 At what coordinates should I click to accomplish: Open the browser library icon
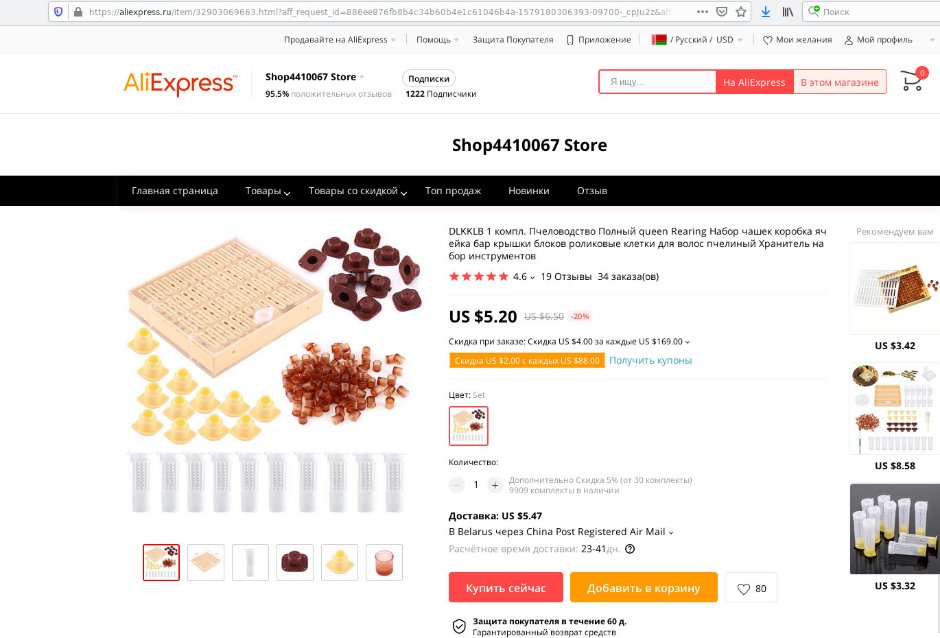788,11
